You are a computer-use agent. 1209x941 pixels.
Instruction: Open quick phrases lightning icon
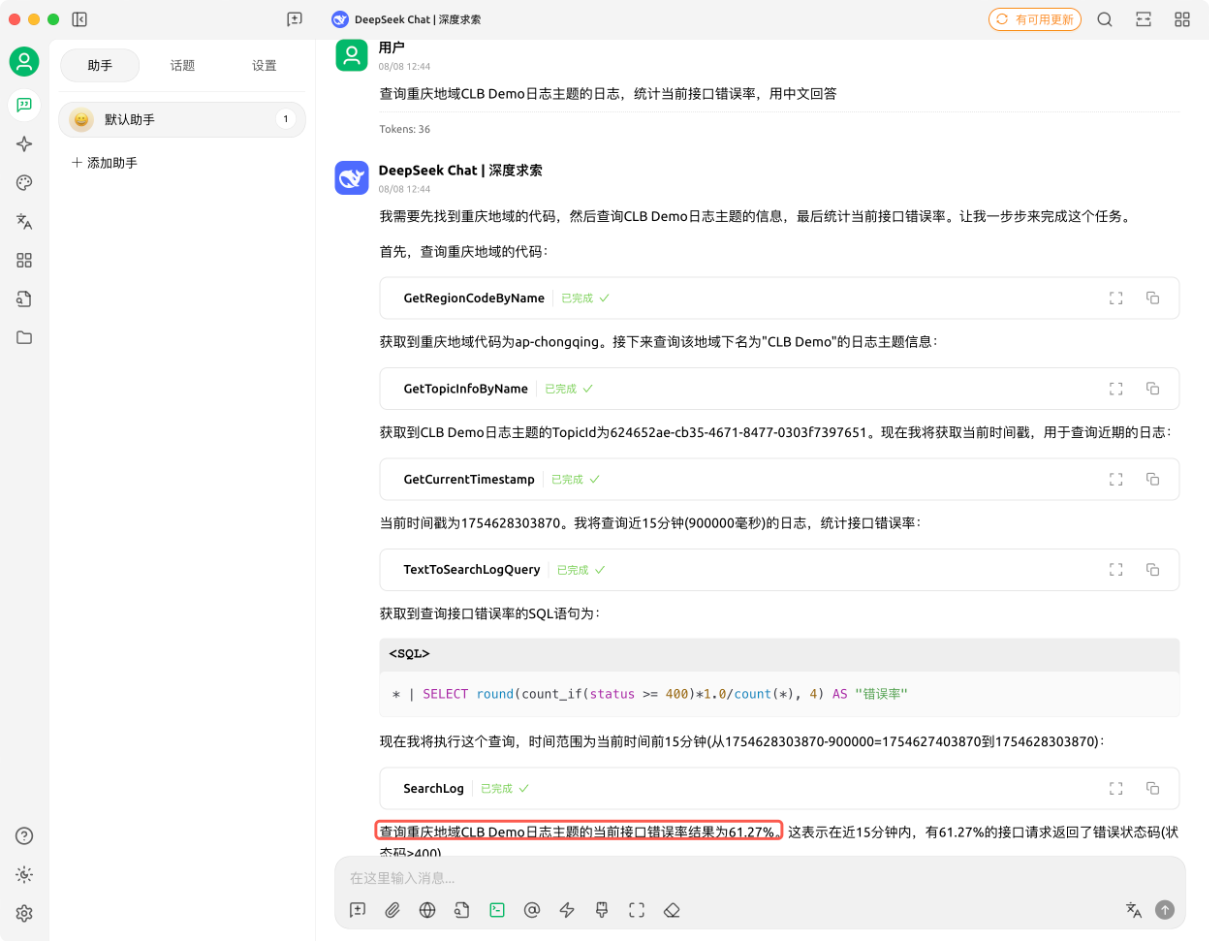click(x=567, y=910)
